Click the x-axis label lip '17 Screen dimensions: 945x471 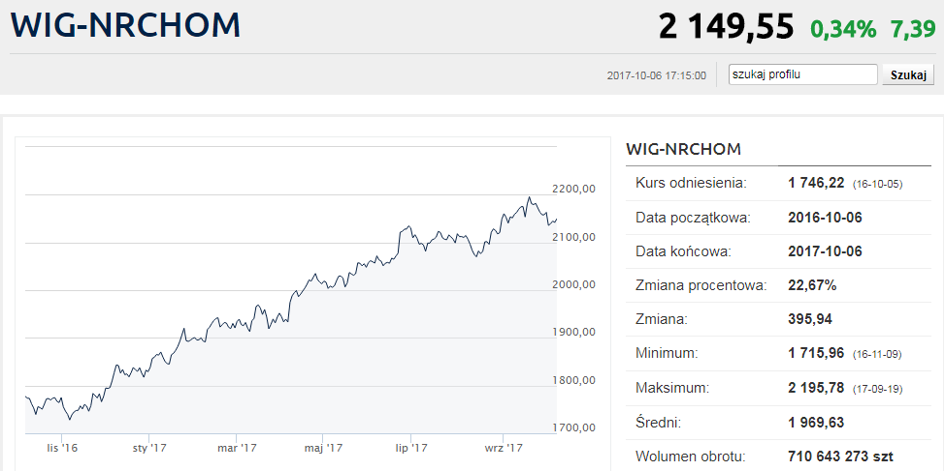point(411,448)
